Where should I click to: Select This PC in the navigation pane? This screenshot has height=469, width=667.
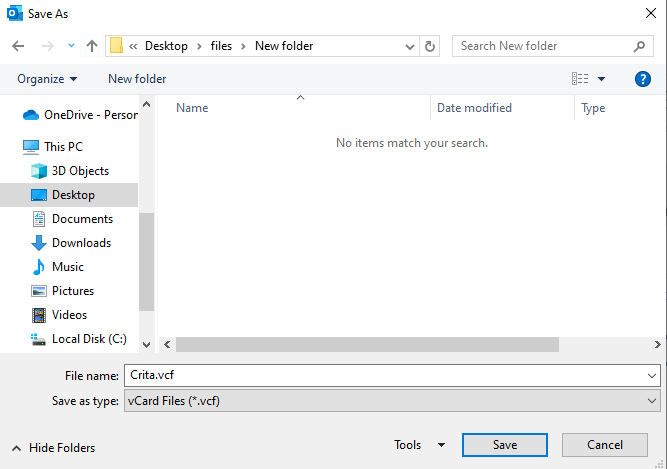click(x=53, y=147)
